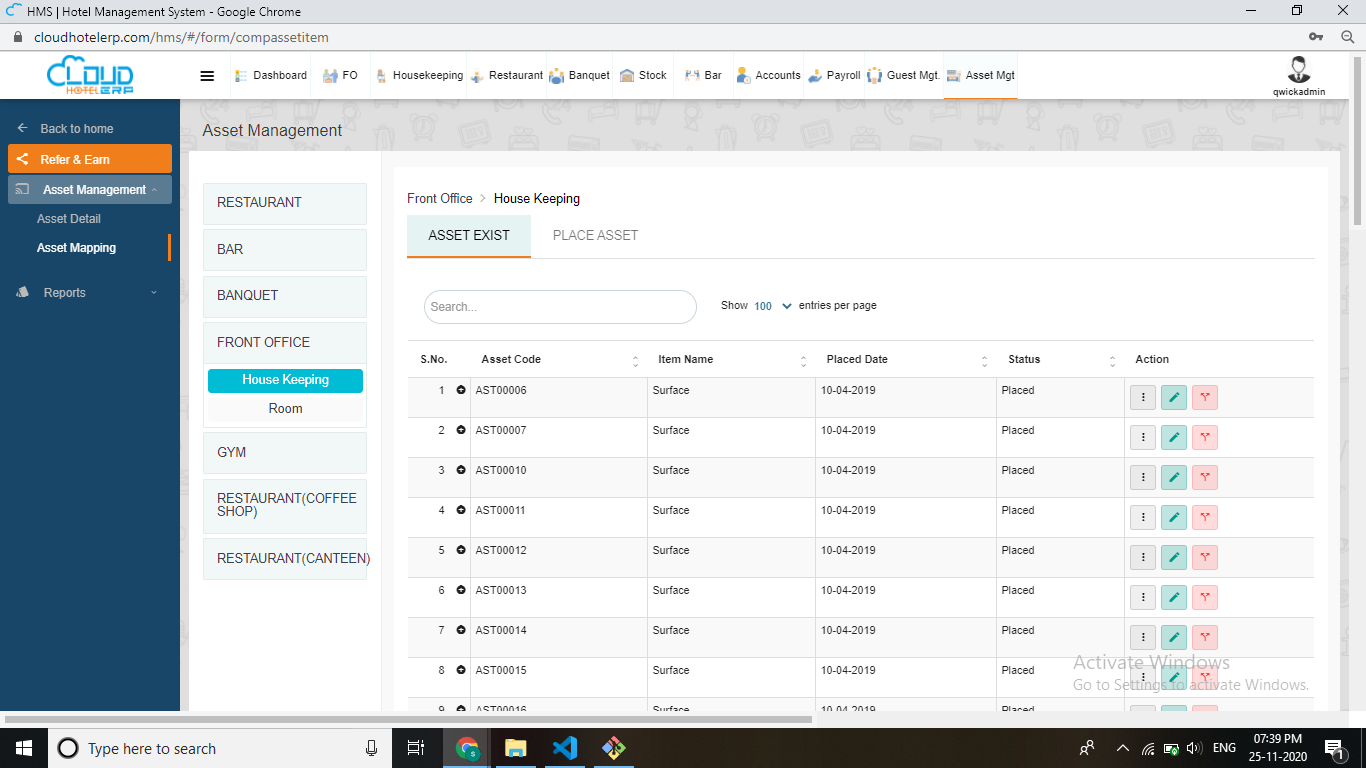
Task: Click qwickadmin user profile icon
Action: coord(1299,70)
